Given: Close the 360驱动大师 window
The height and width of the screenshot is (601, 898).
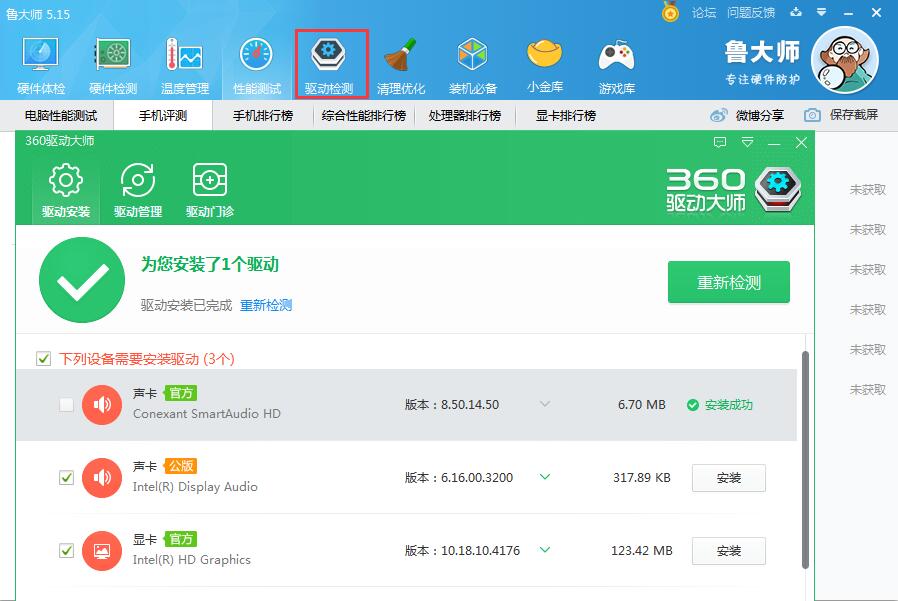Looking at the screenshot, I should click(801, 142).
